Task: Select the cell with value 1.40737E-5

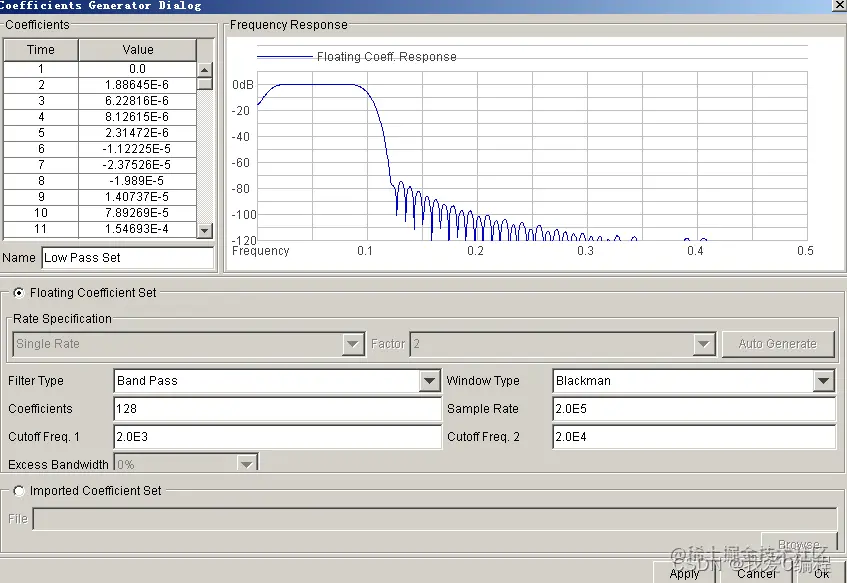Action: [x=137, y=197]
